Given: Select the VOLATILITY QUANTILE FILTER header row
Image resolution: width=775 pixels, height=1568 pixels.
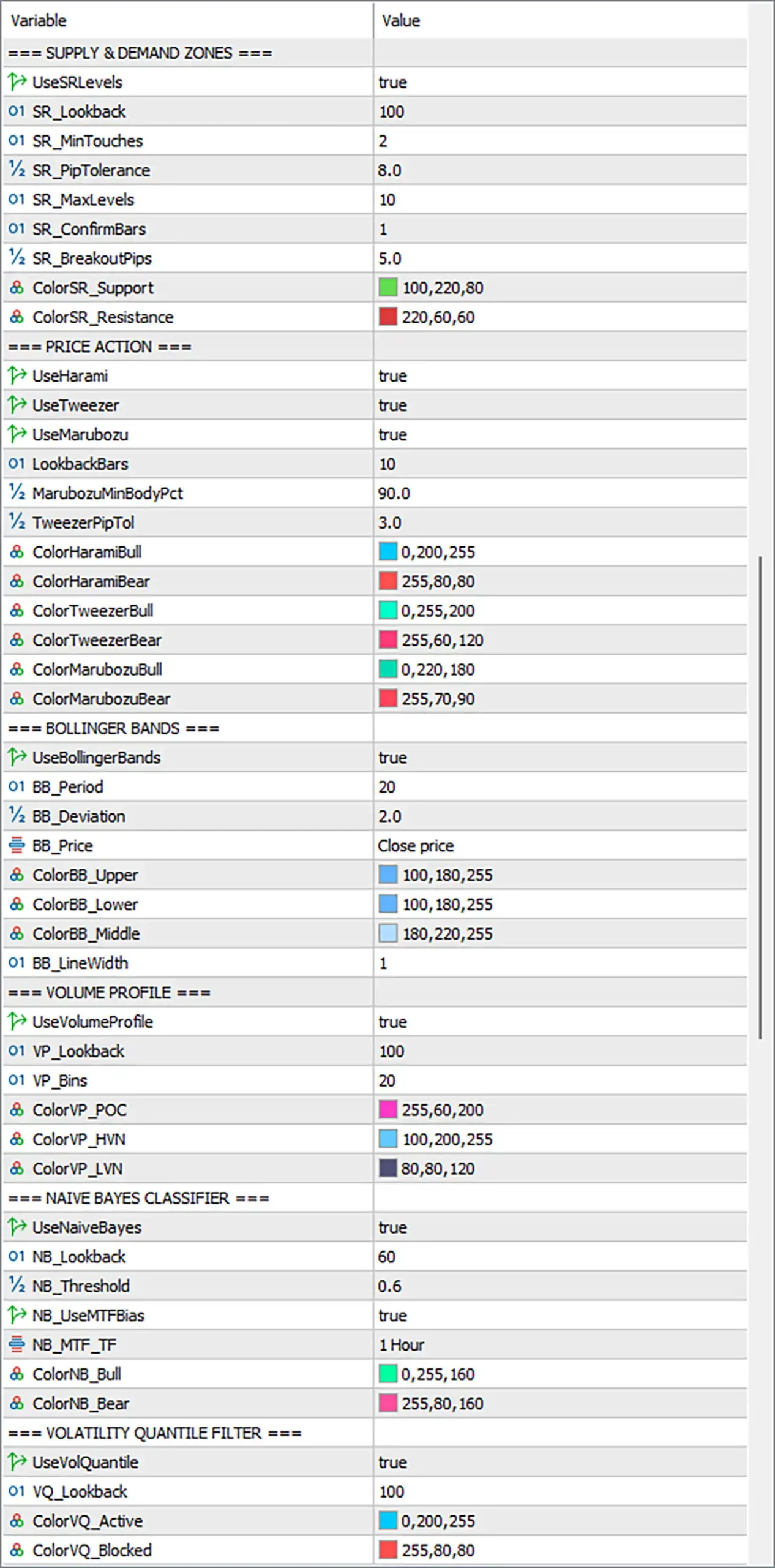Looking at the screenshot, I should tap(375, 1433).
